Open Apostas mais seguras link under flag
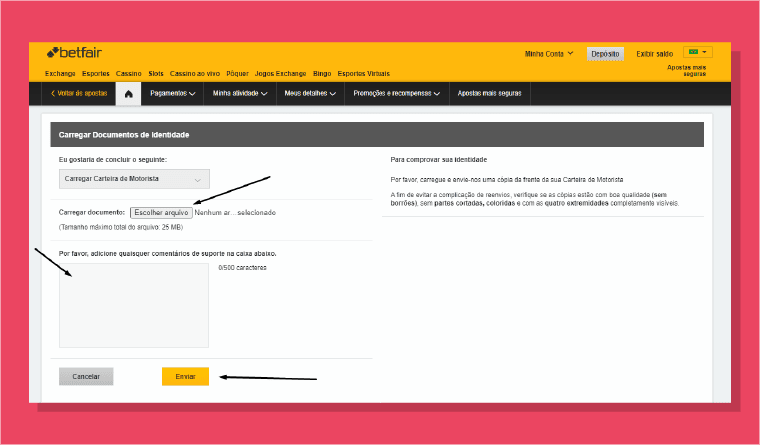 point(687,70)
